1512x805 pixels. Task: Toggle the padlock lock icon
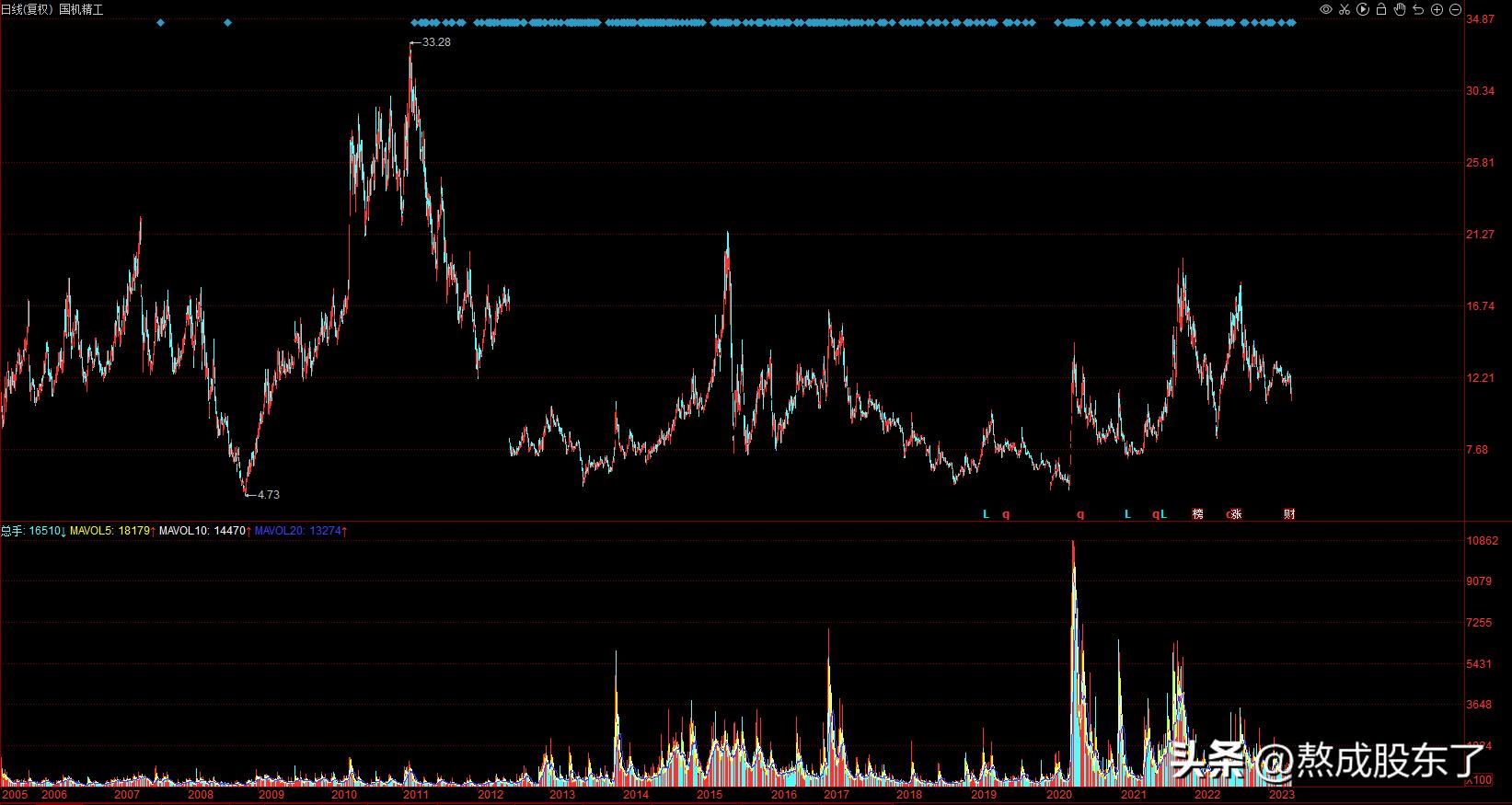pos(1381,9)
